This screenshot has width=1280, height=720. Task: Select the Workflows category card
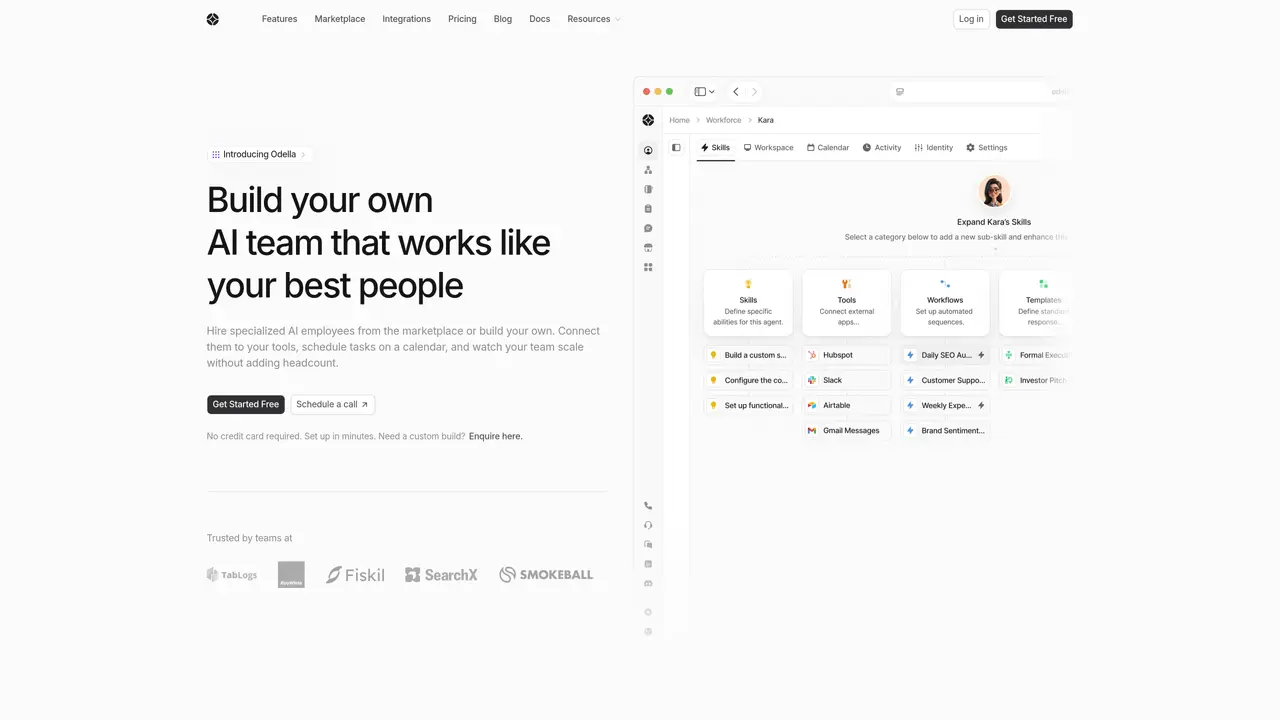[x=945, y=302]
